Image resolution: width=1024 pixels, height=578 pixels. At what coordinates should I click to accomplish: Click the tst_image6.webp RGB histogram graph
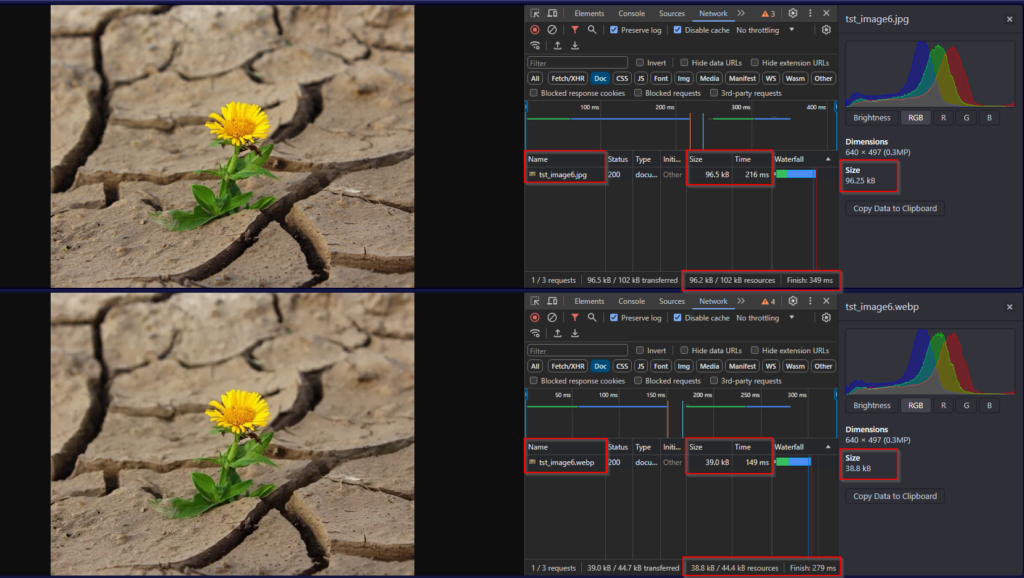point(931,362)
